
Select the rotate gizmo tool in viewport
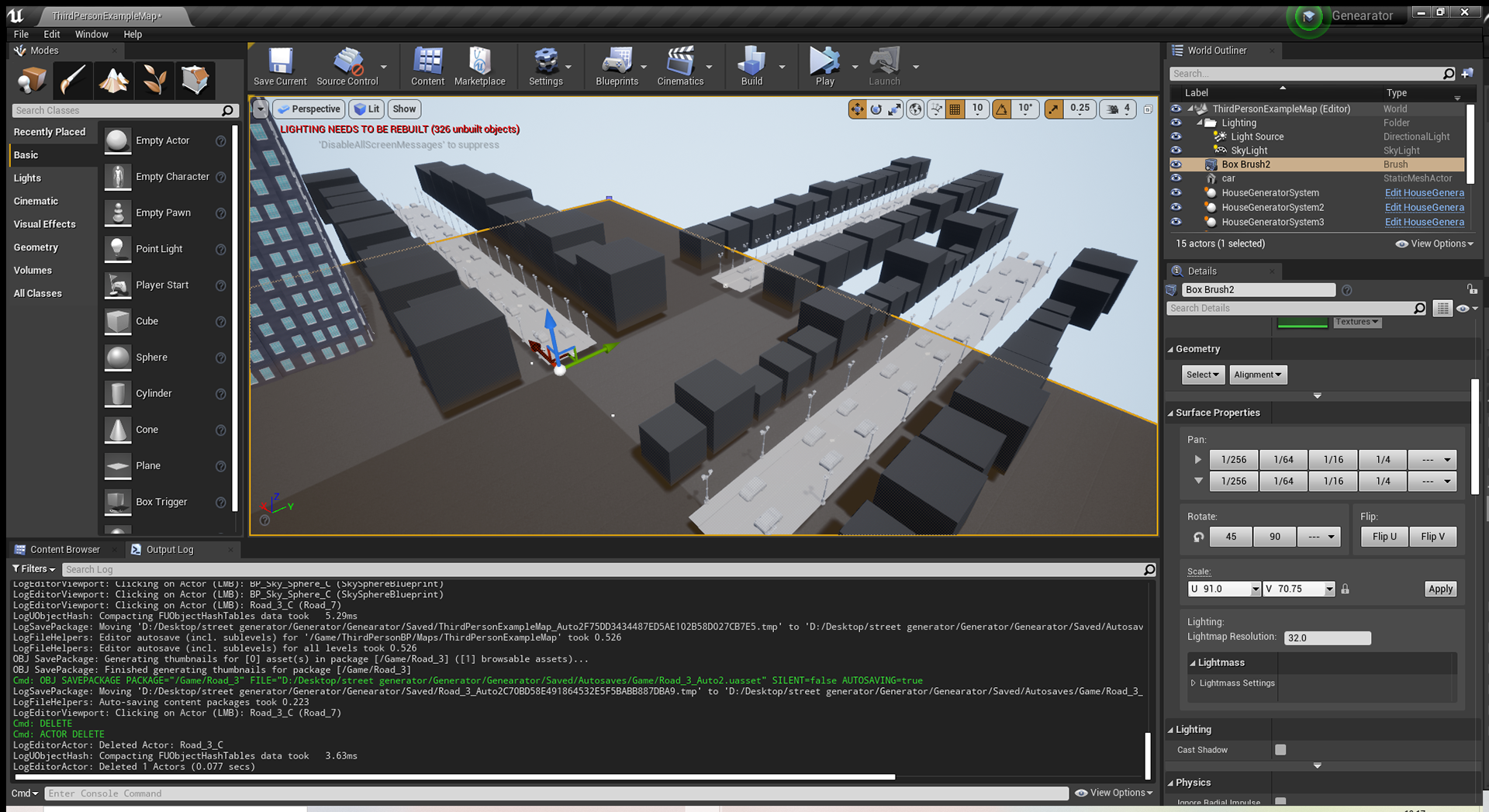(876, 109)
